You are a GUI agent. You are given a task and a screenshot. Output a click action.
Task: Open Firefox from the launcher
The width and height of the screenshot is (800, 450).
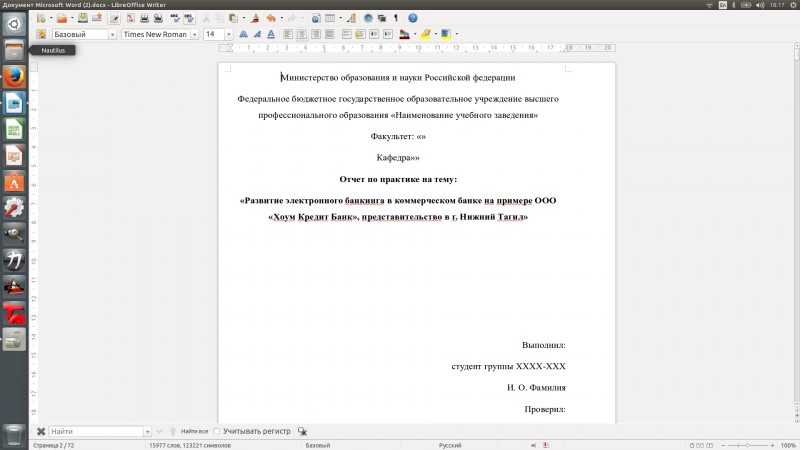[14, 77]
